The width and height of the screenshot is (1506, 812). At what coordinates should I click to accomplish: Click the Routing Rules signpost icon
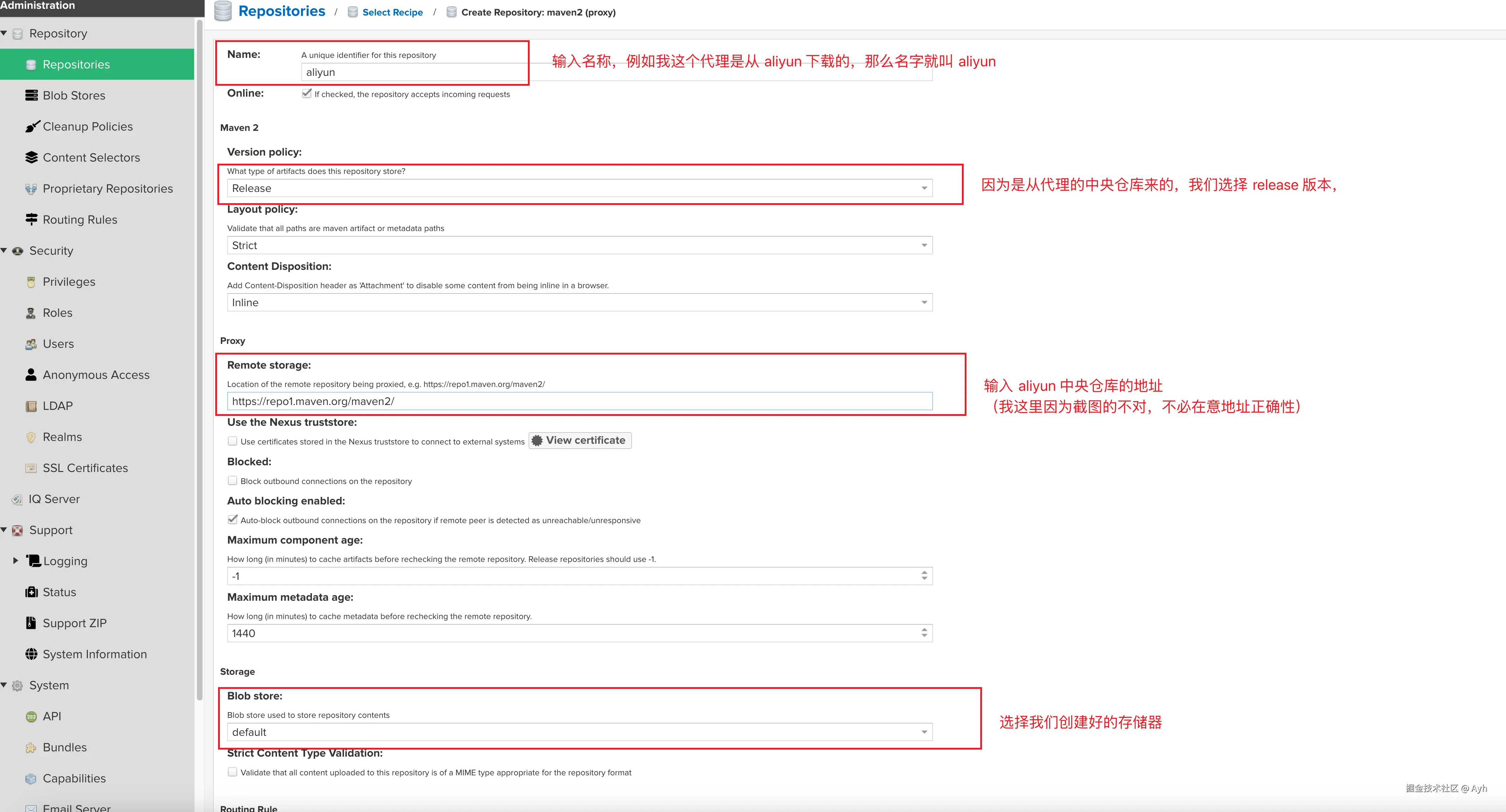[31, 219]
